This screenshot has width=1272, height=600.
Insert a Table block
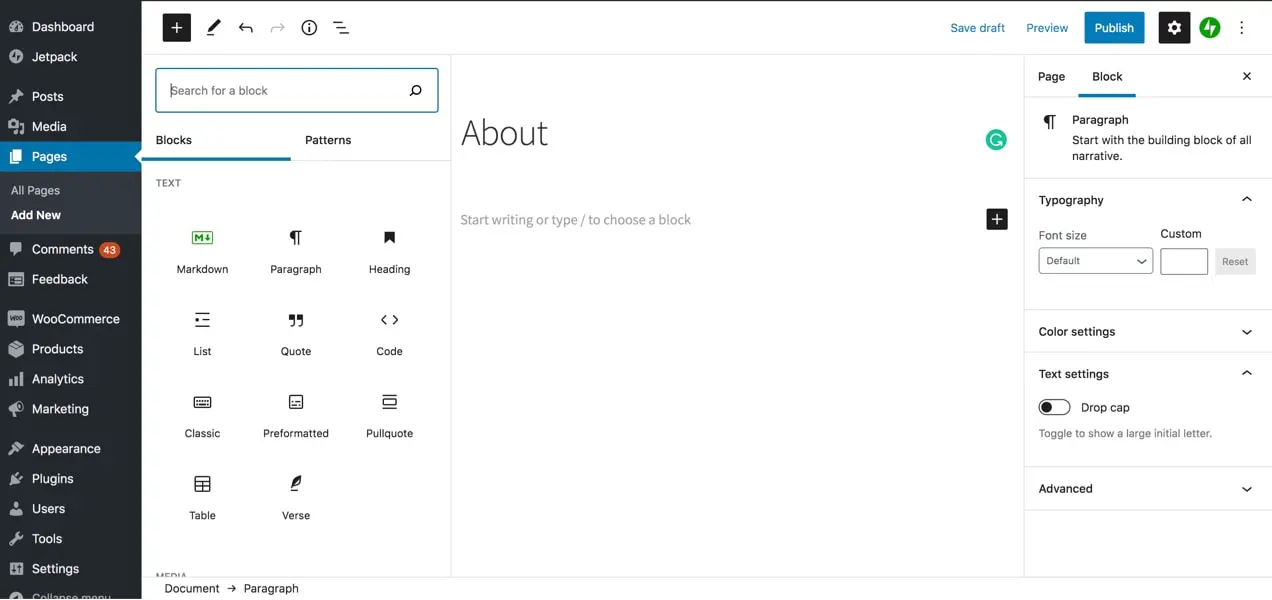(x=202, y=497)
